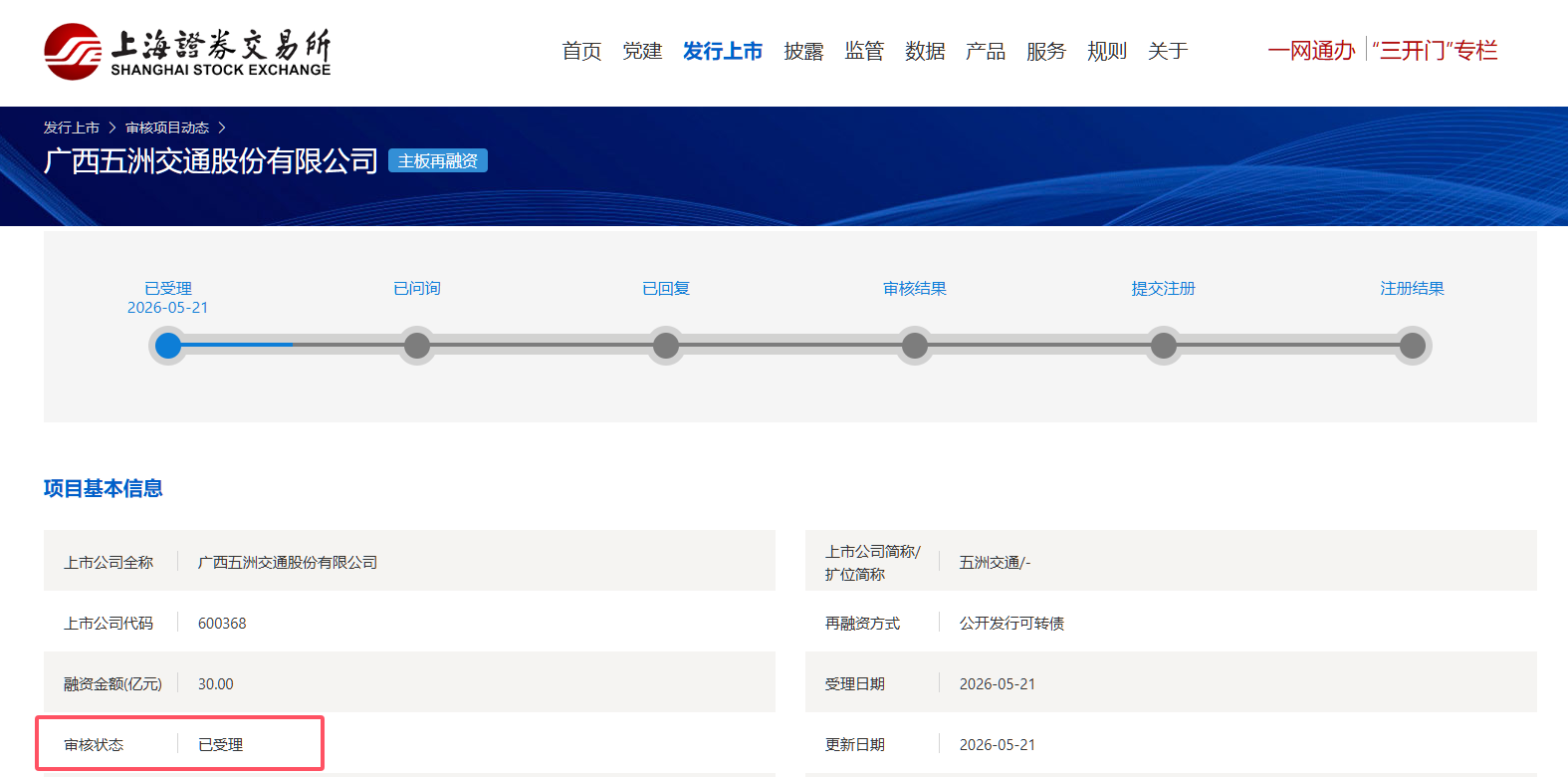Image resolution: width=1568 pixels, height=777 pixels.
Task: Open the "三开门"专栏 link
Action: [1435, 51]
